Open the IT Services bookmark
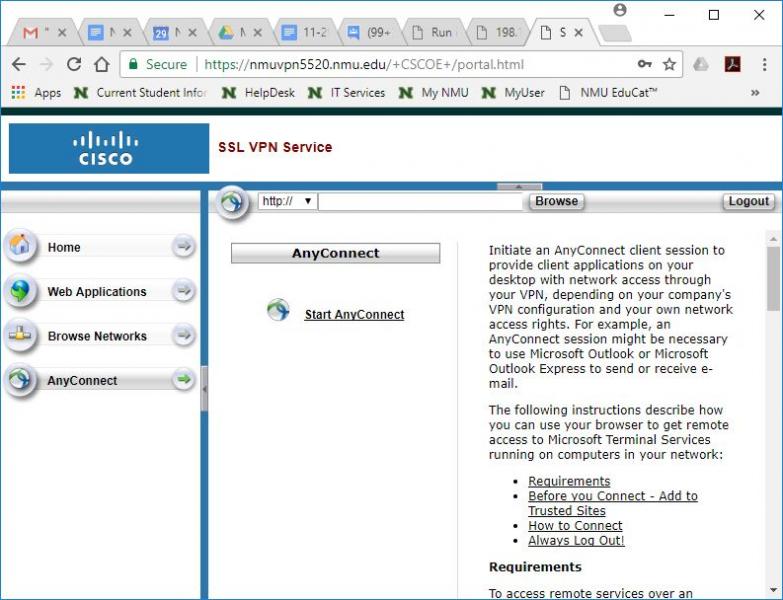The image size is (783, 600). tap(347, 93)
